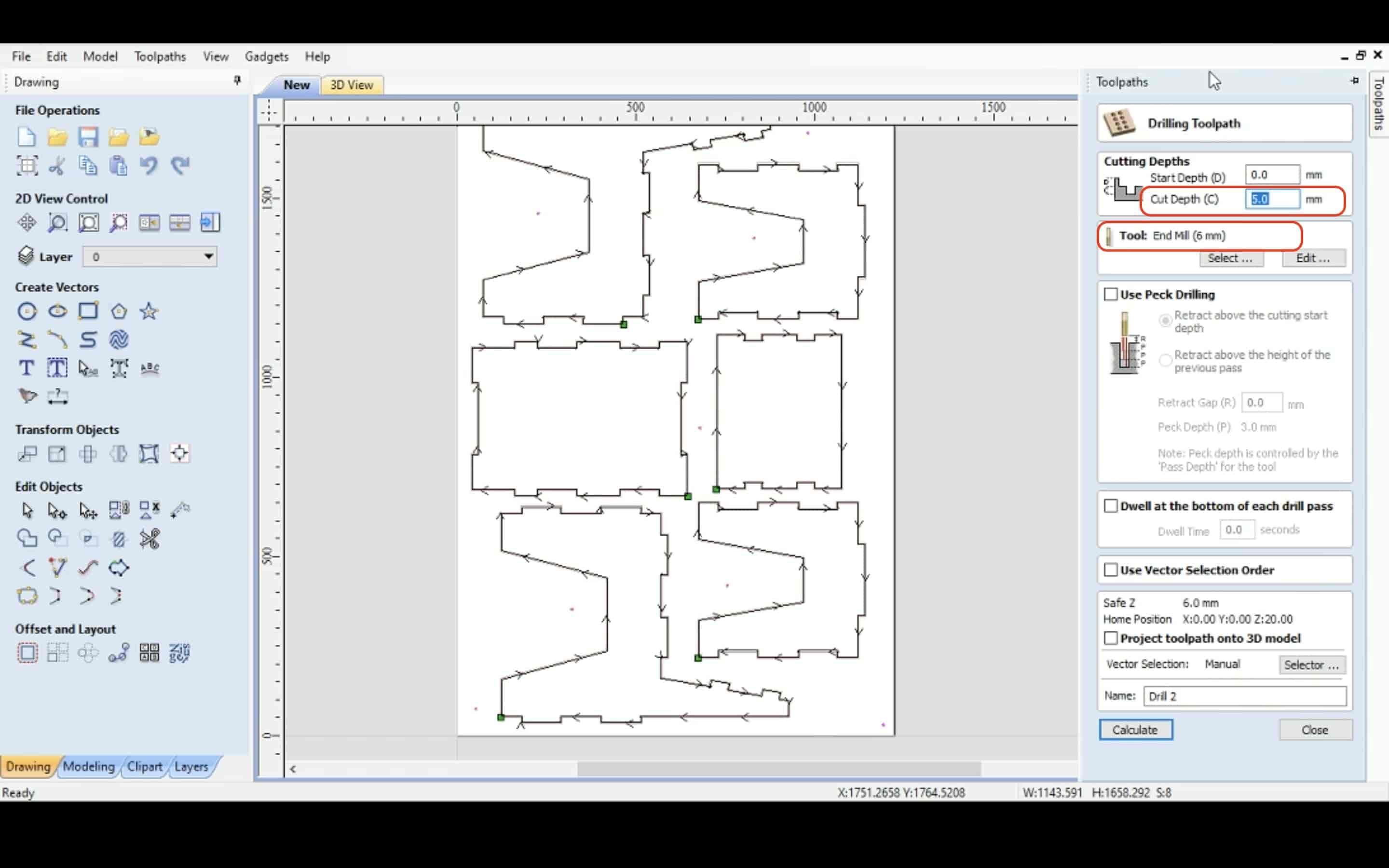This screenshot has height=868, width=1389.
Task: Click the Cut Depth input field
Action: click(x=1270, y=198)
